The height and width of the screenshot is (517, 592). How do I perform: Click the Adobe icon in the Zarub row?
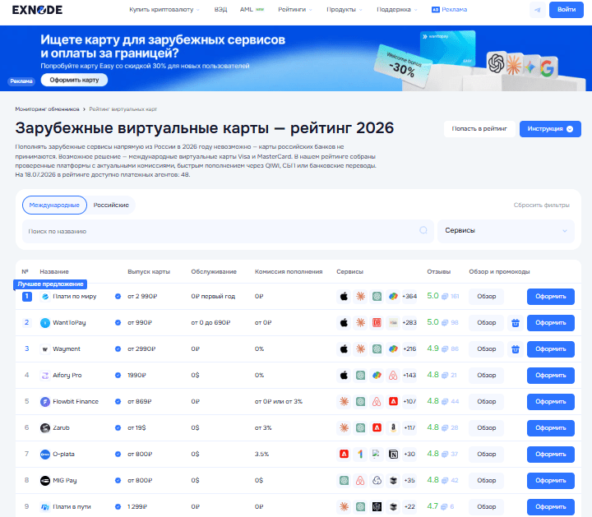[376, 428]
